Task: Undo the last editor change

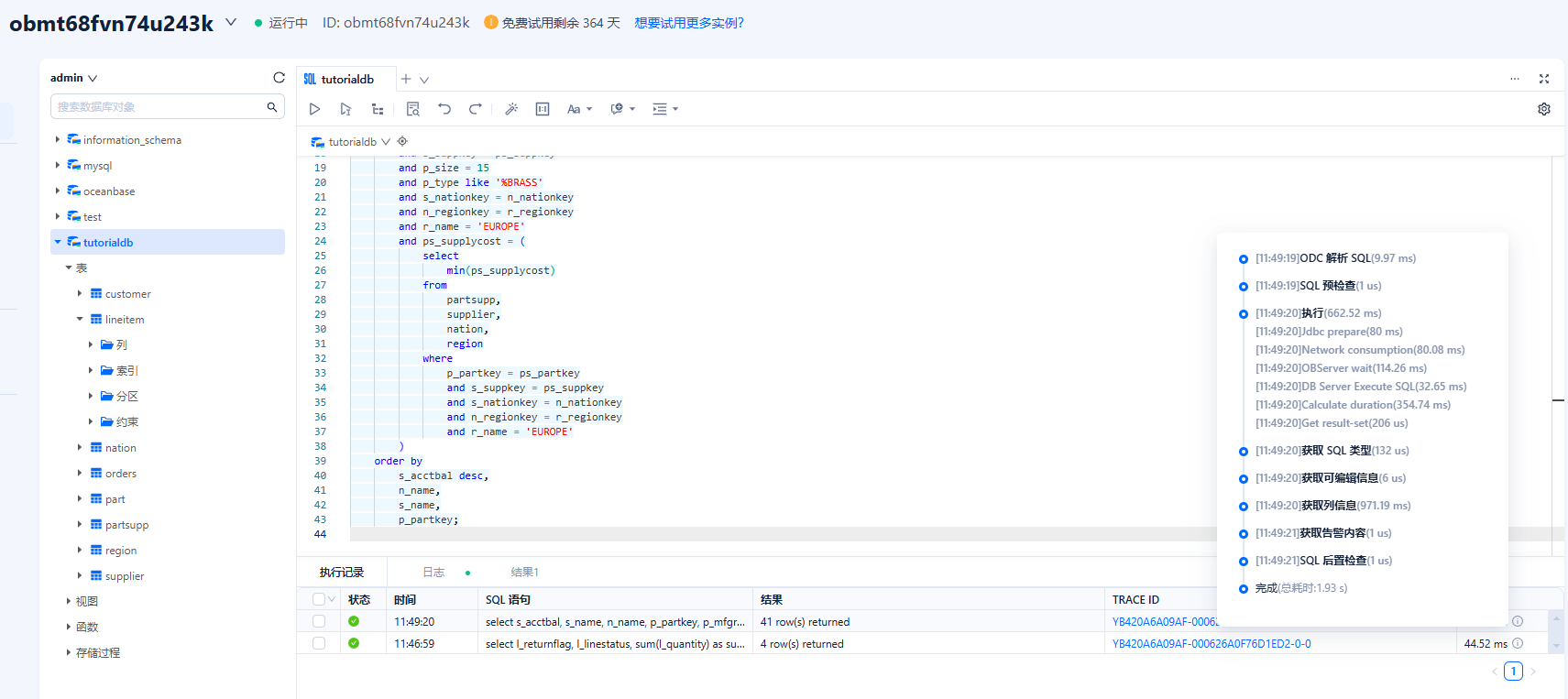Action: 444,109
